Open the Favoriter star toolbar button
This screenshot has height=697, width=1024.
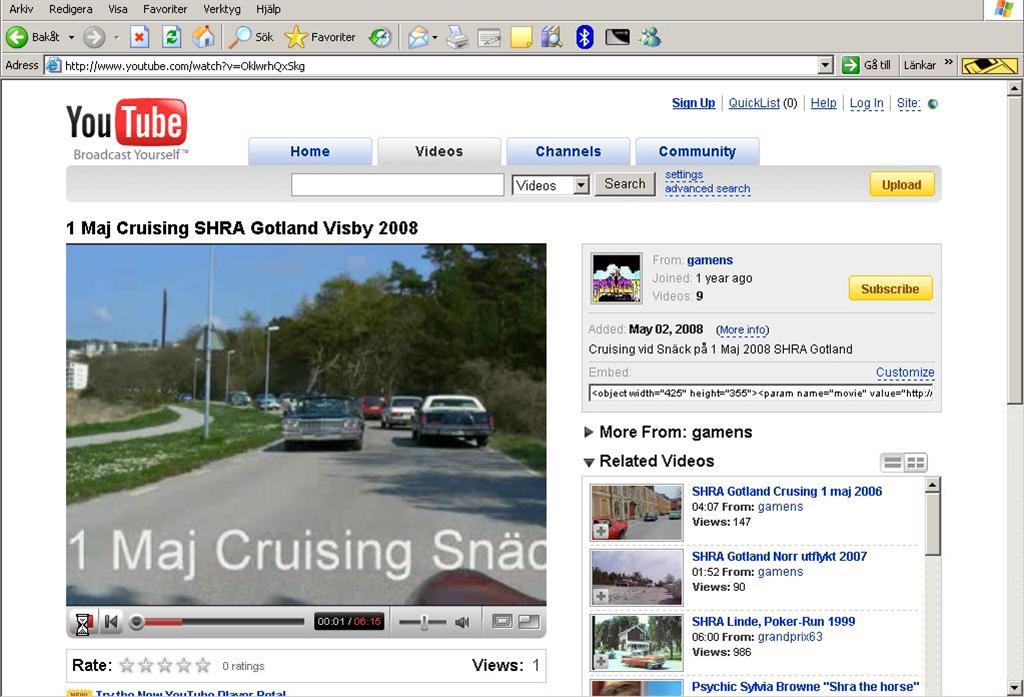tap(320, 37)
